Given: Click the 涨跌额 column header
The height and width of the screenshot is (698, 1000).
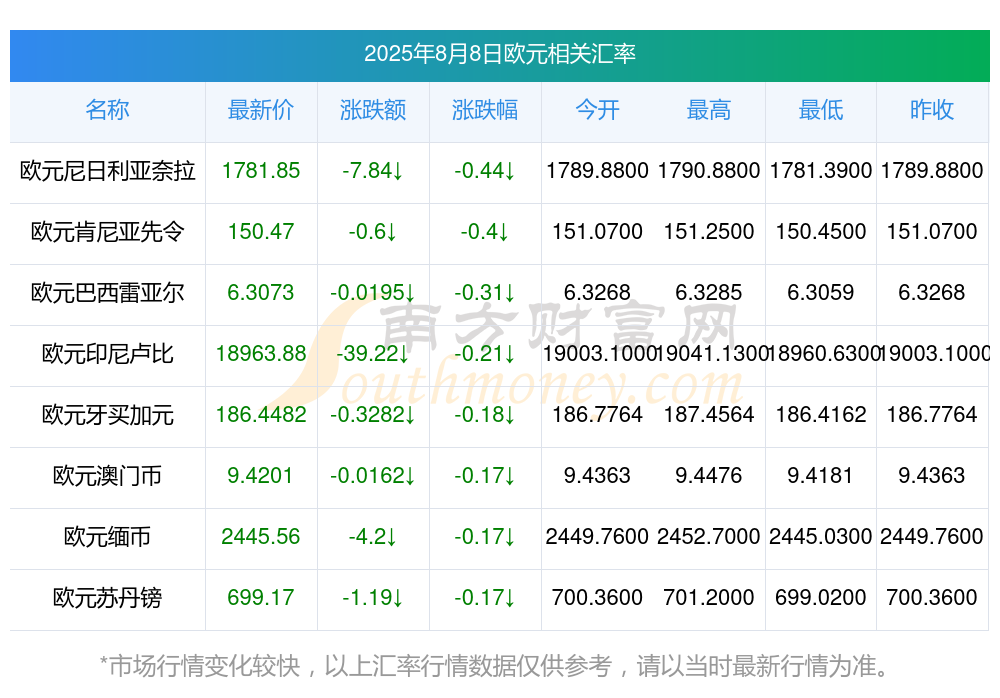Looking at the screenshot, I should coord(372,110).
